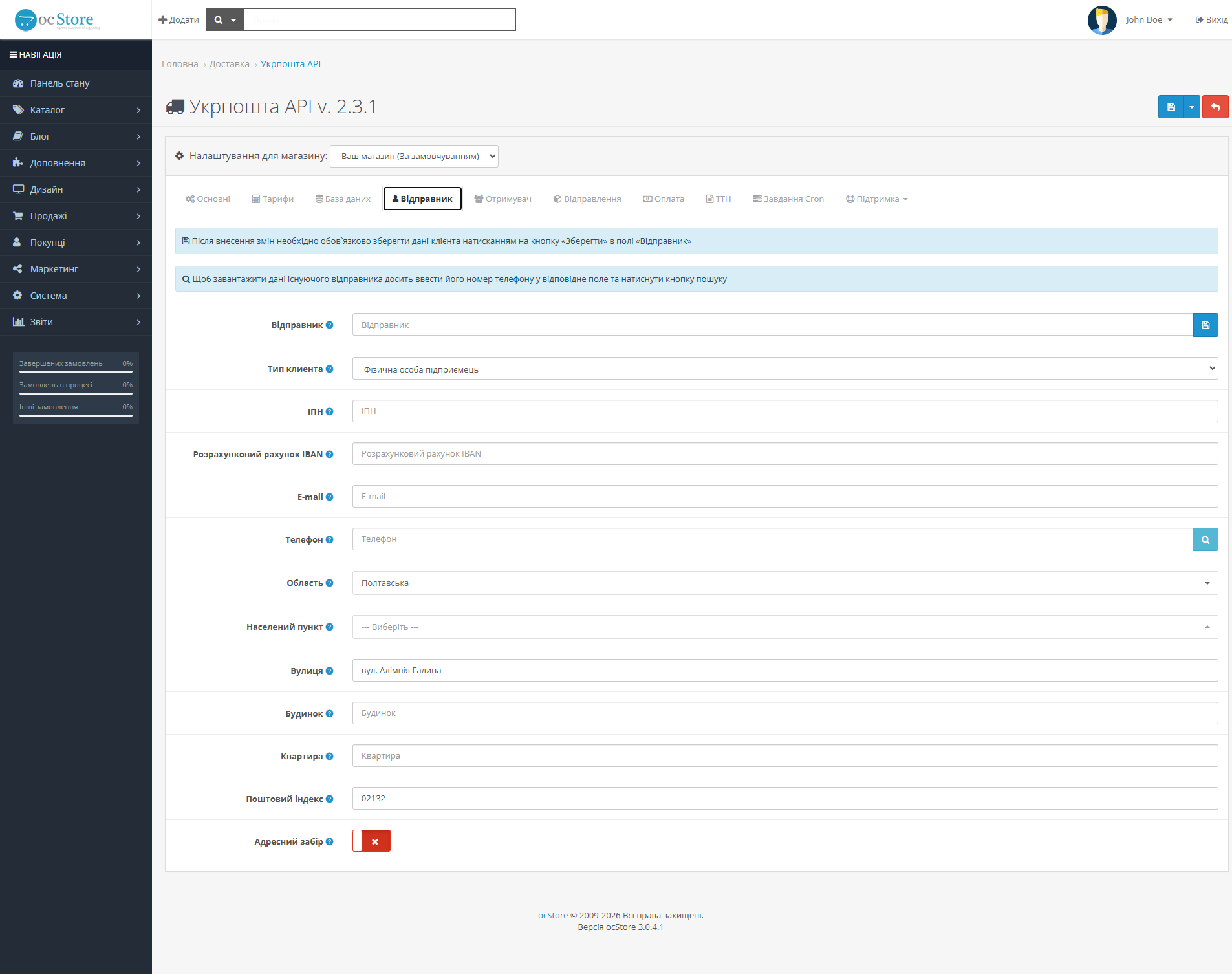The image size is (1232, 974).
Task: Click the hamburger icon next to НАВІГАЦІЯ
Action: 13,55
